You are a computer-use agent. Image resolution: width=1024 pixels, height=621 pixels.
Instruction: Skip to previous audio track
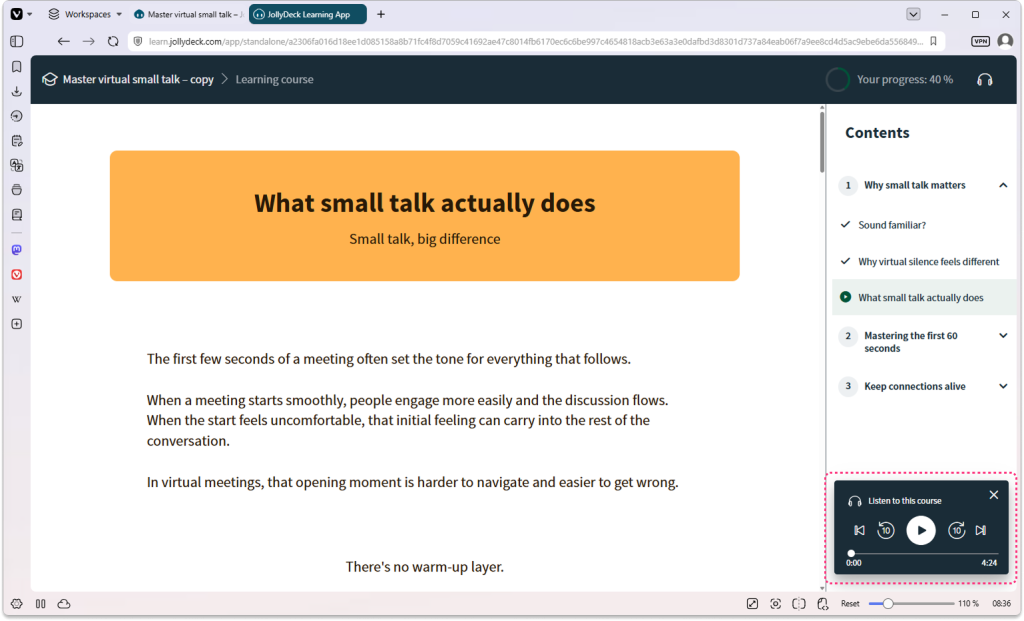click(859, 530)
